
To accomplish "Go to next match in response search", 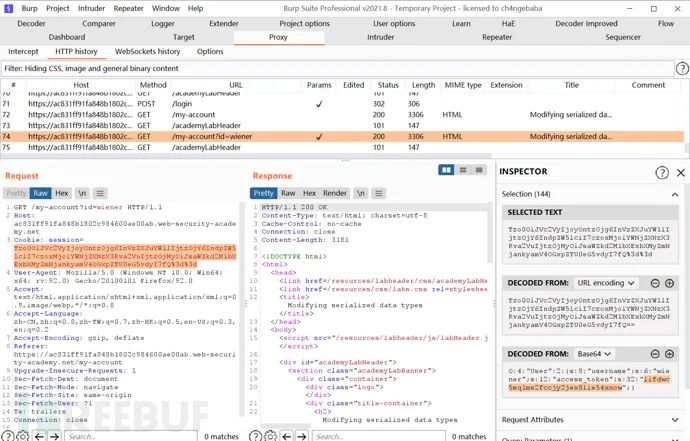I will [301, 436].
